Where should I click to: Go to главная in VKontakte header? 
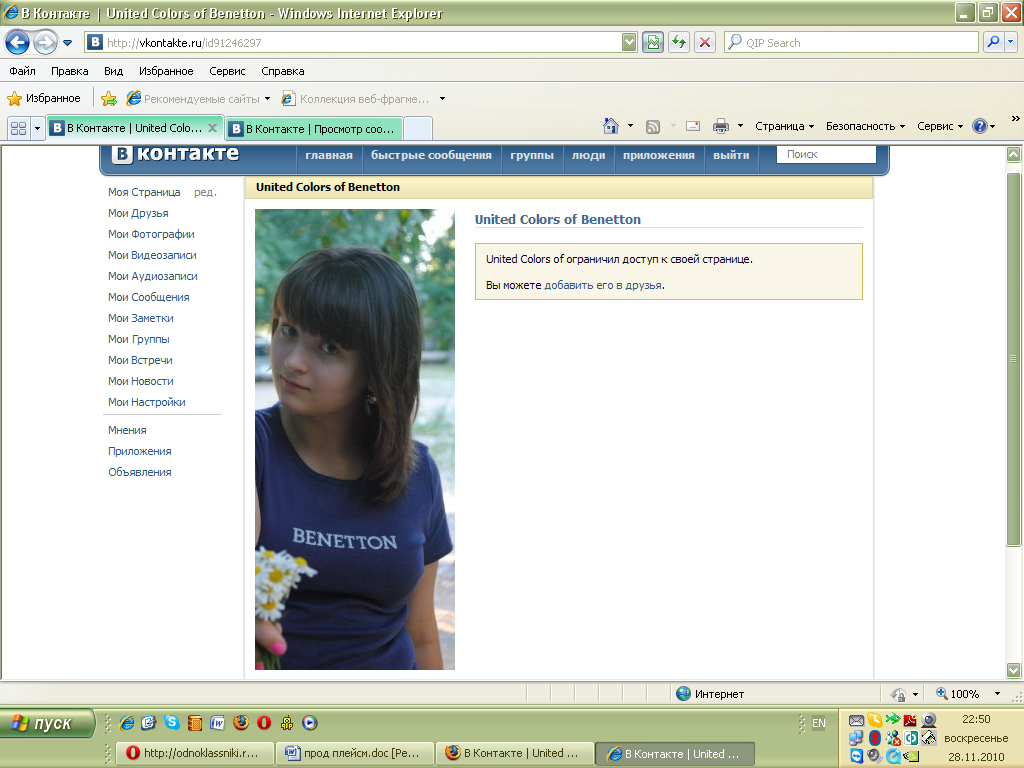tap(328, 155)
